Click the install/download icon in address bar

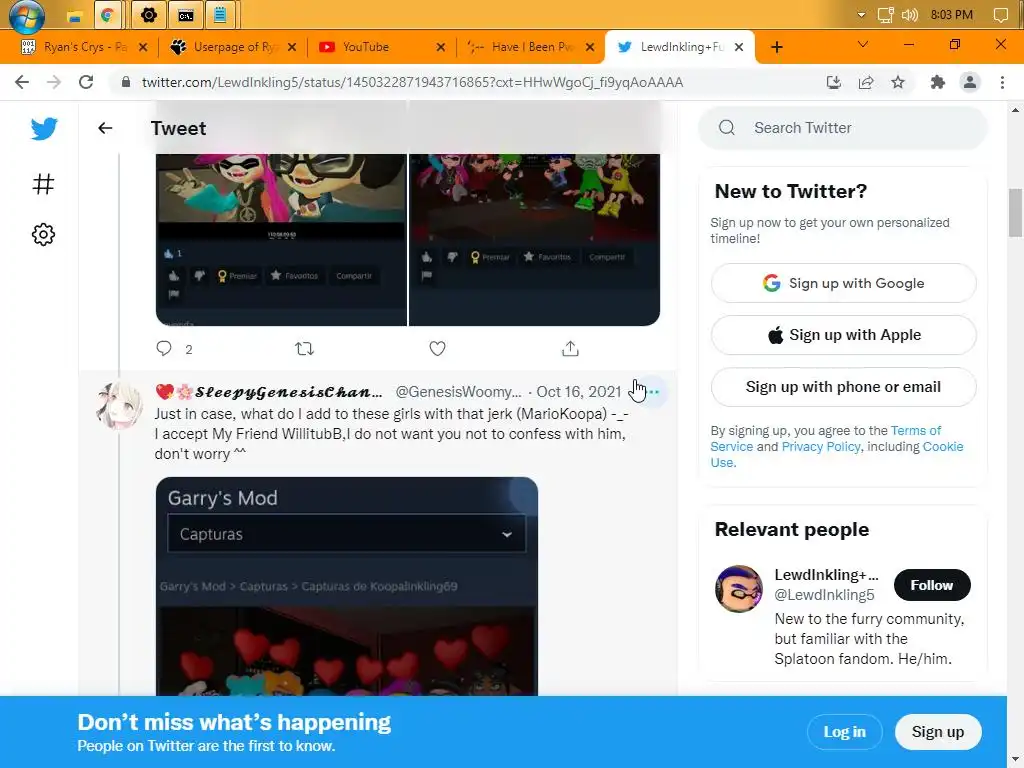pyautogui.click(x=834, y=82)
